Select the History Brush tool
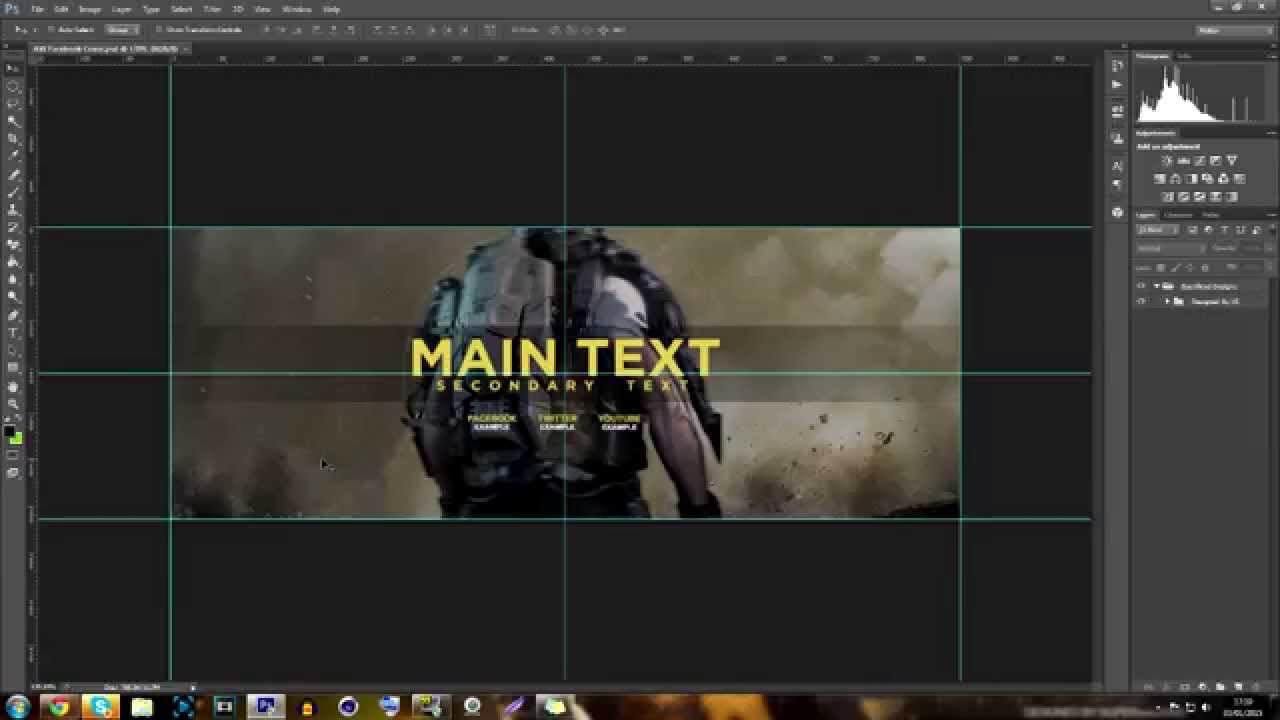The height and width of the screenshot is (720, 1280). pyautogui.click(x=13, y=229)
